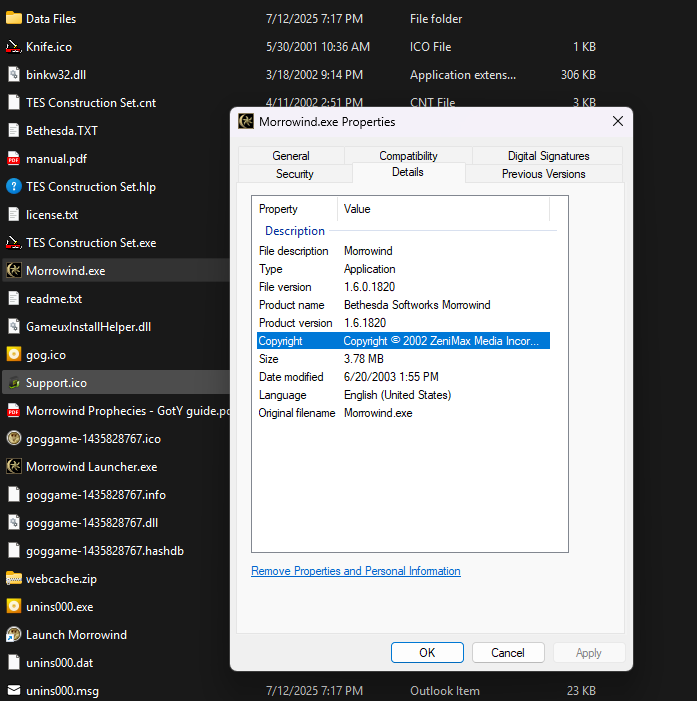
Task: Click Data Files date 7/12/2025 7:17 PM
Action: (x=314, y=19)
